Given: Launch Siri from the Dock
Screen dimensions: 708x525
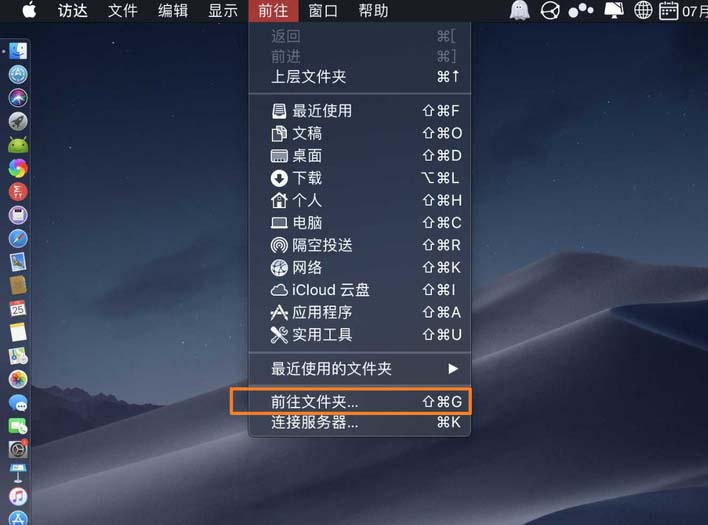Looking at the screenshot, I should pyautogui.click(x=18, y=98).
